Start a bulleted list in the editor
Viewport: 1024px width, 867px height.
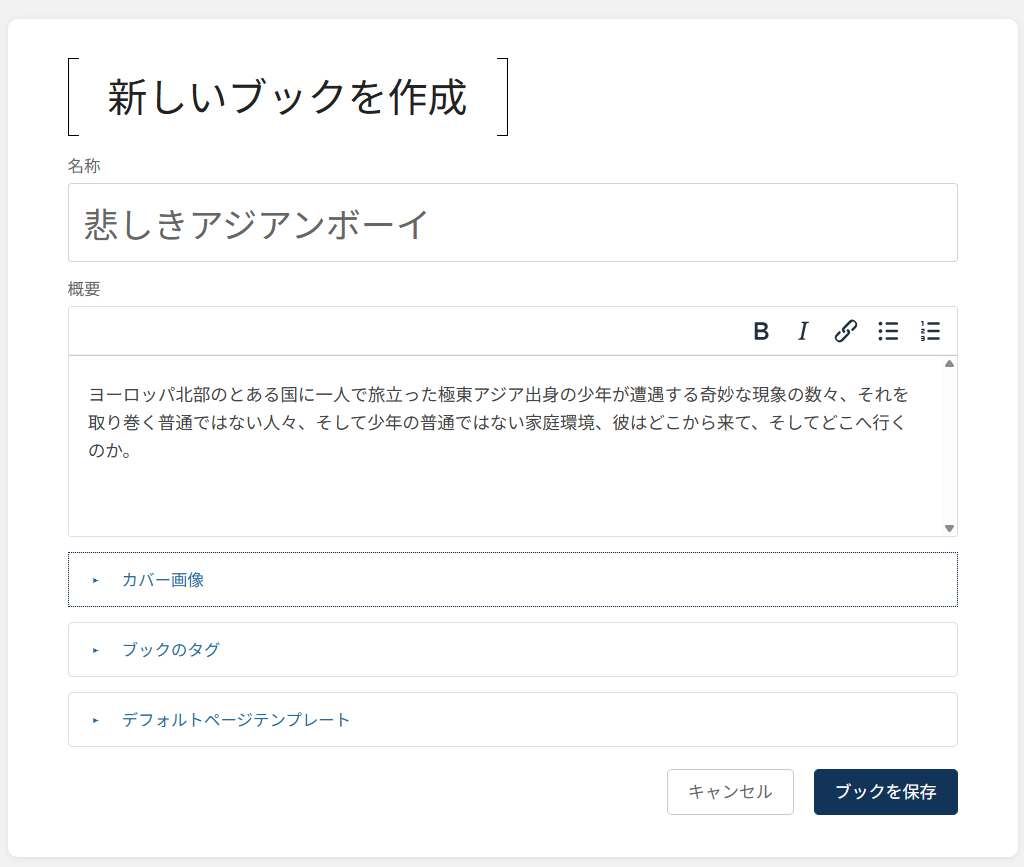888,331
